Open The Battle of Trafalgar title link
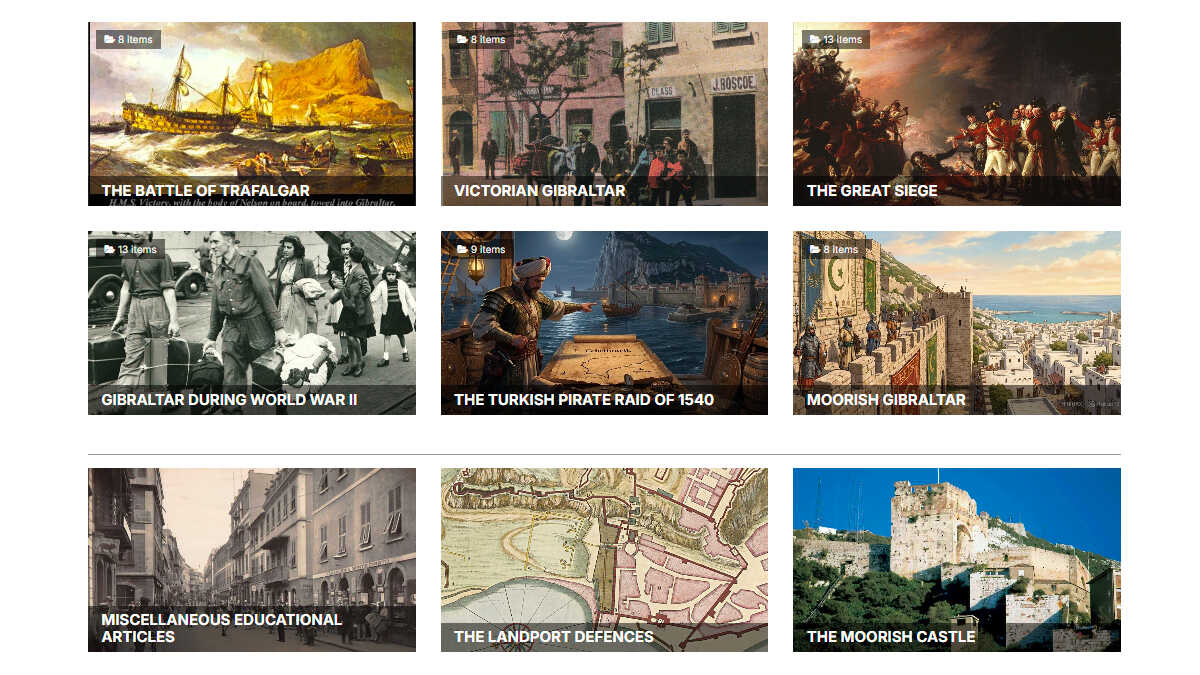Image resolution: width=1200 pixels, height=675 pixels. point(205,190)
